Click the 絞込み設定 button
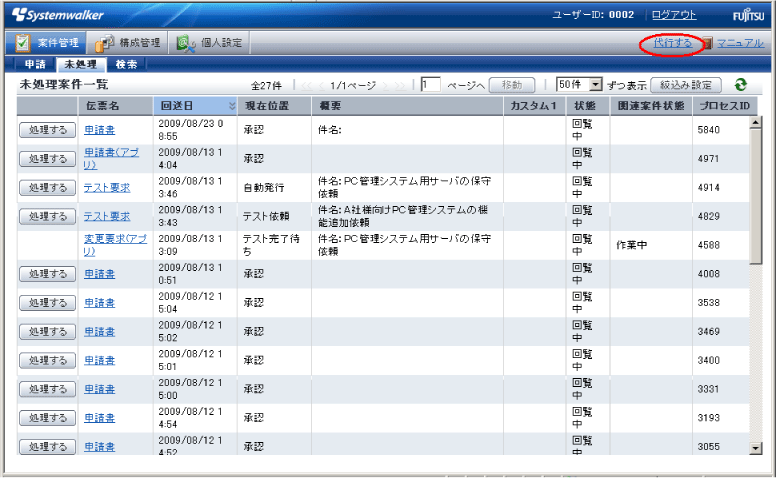Screen dimensions: 776x478 pyautogui.click(x=686, y=85)
